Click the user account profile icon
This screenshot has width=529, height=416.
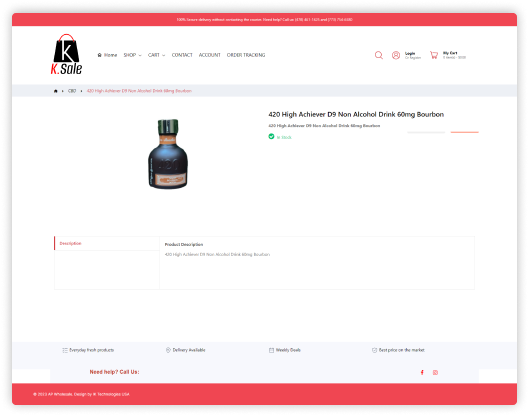click(396, 55)
